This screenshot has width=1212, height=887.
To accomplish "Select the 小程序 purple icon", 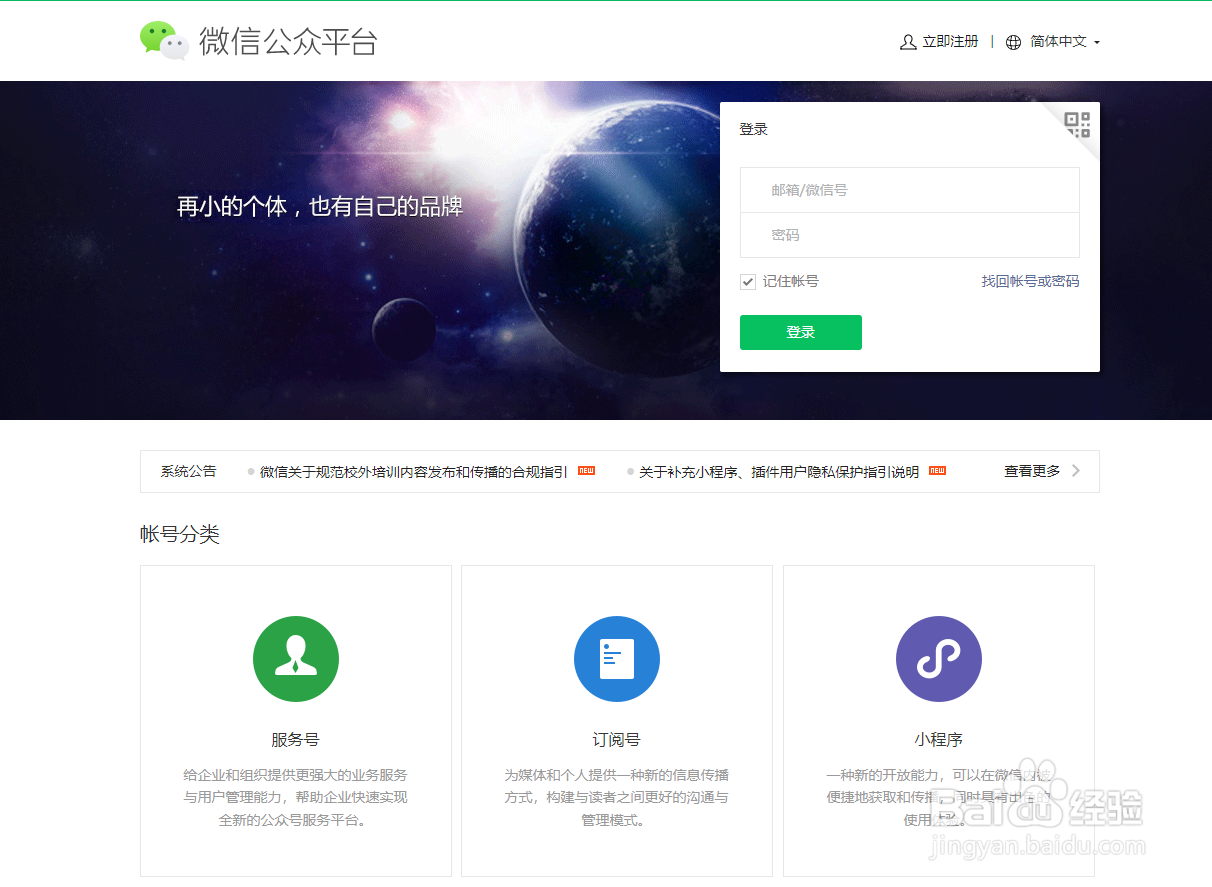I will pyautogui.click(x=938, y=658).
